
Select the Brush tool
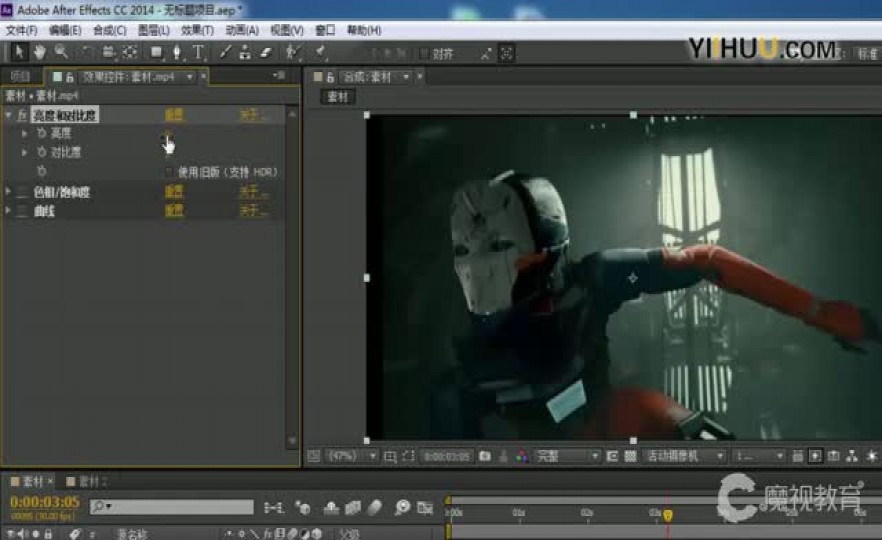tap(225, 53)
